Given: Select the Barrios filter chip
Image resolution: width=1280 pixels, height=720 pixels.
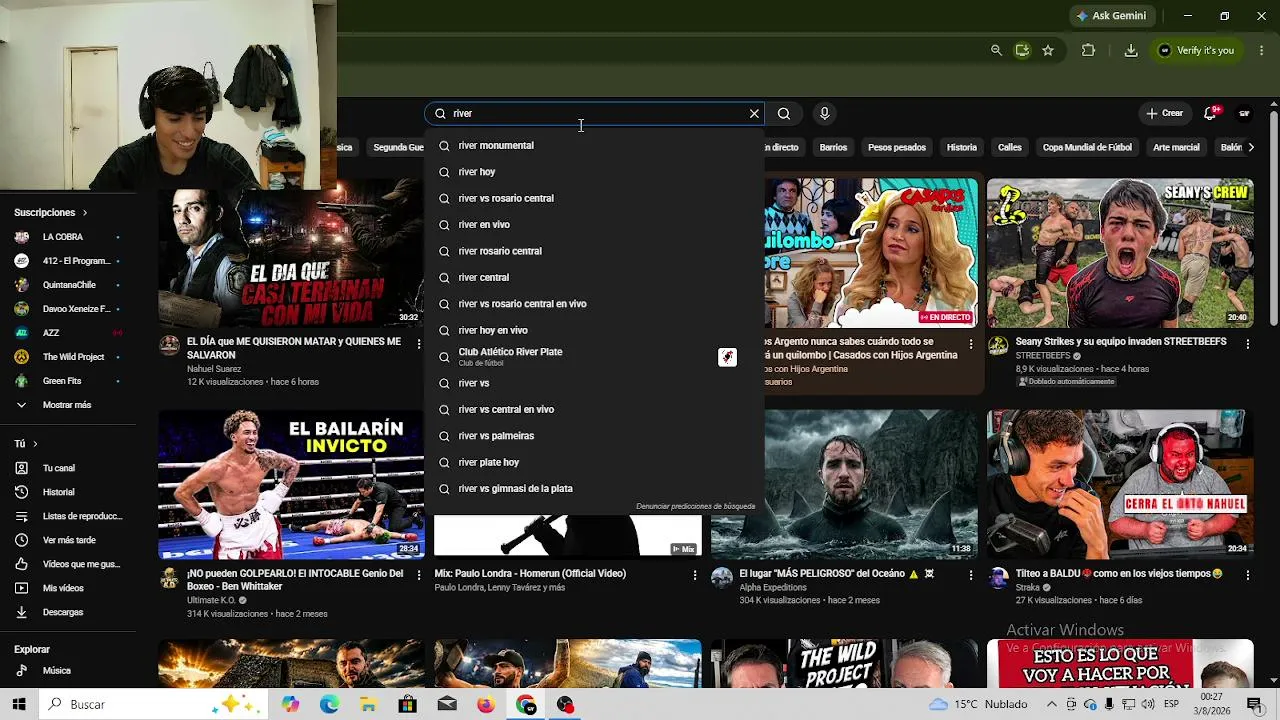Looking at the screenshot, I should point(833,148).
